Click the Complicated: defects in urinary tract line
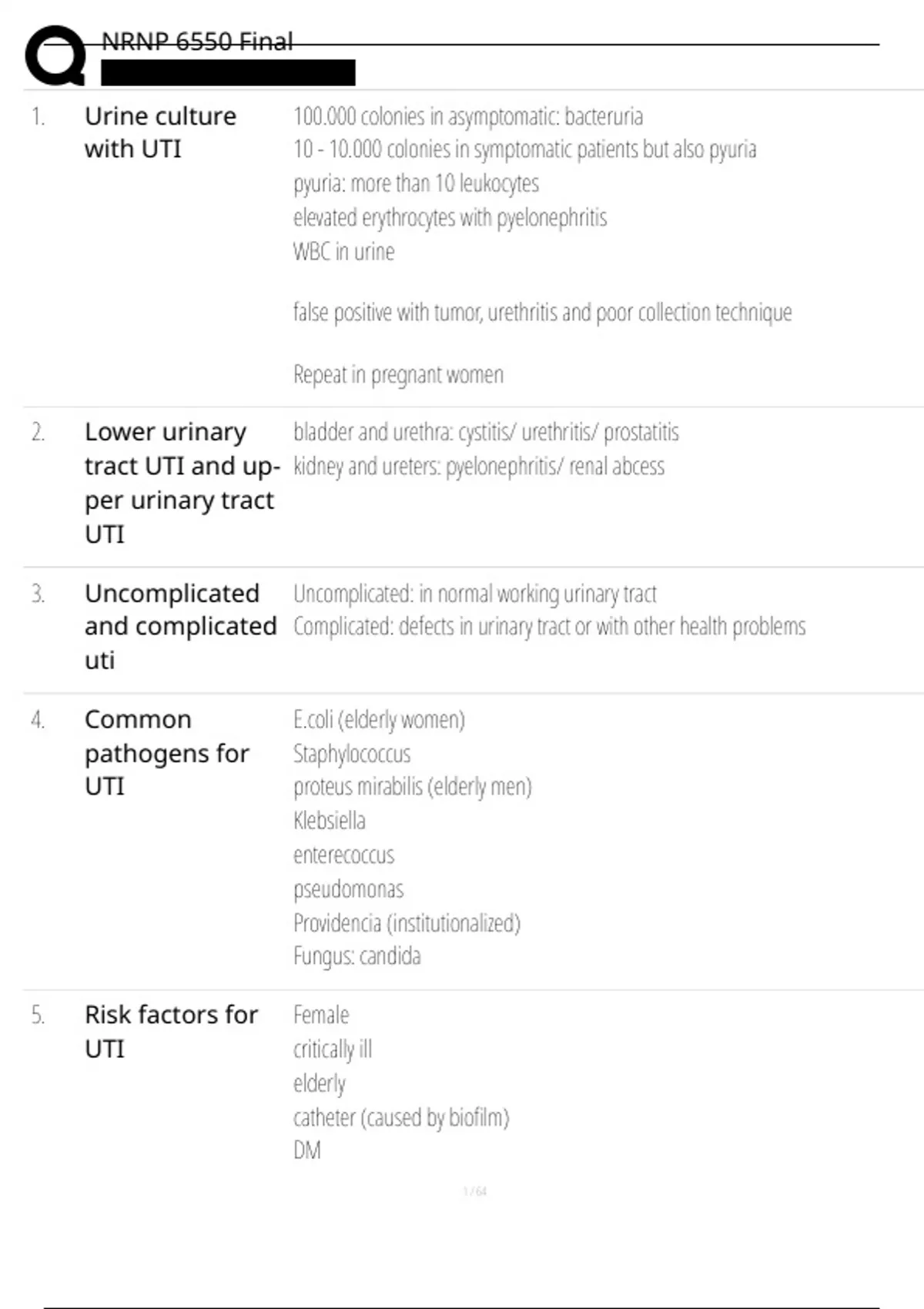924x1309 pixels. coord(549,627)
